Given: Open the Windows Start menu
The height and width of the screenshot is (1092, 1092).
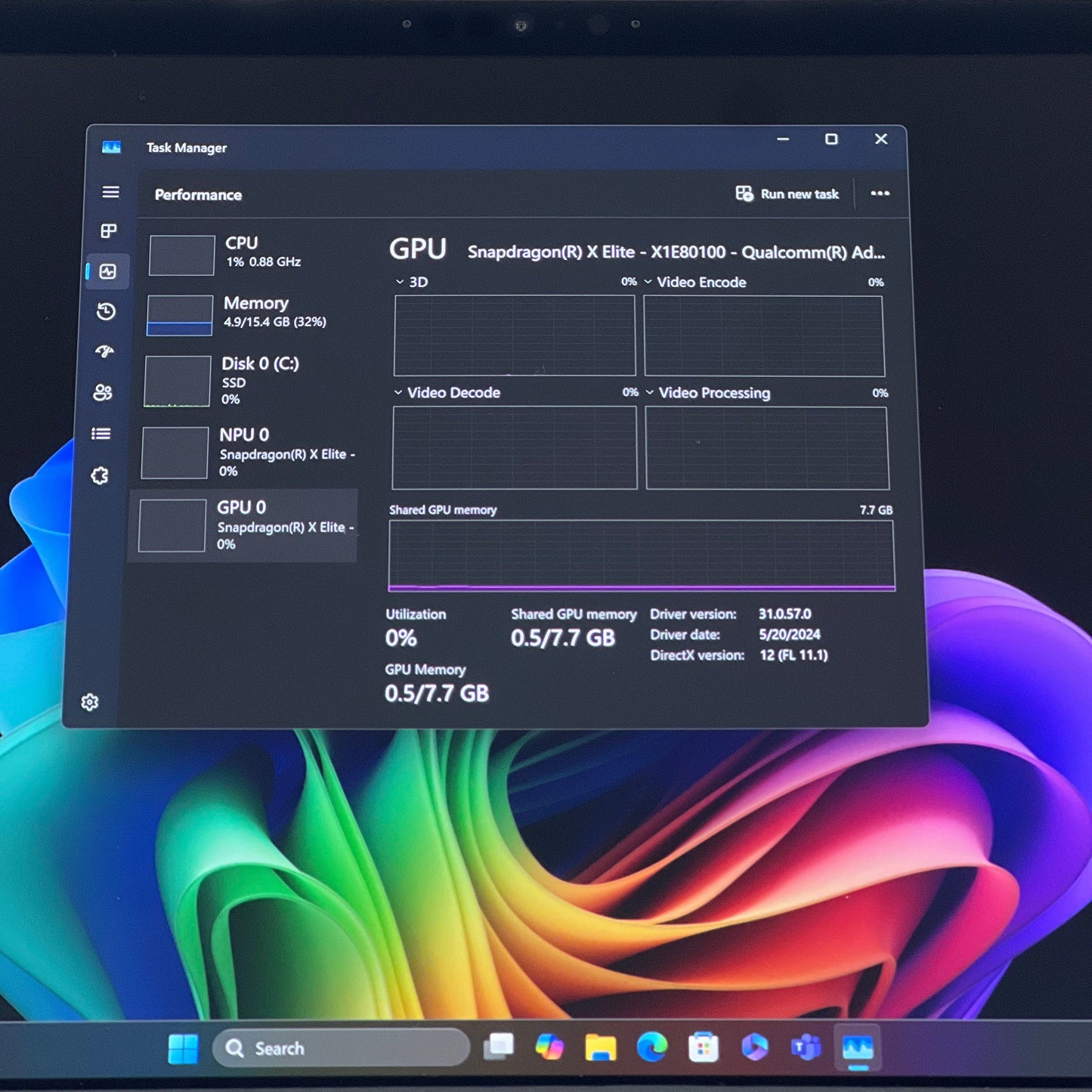Looking at the screenshot, I should coord(183,1049).
